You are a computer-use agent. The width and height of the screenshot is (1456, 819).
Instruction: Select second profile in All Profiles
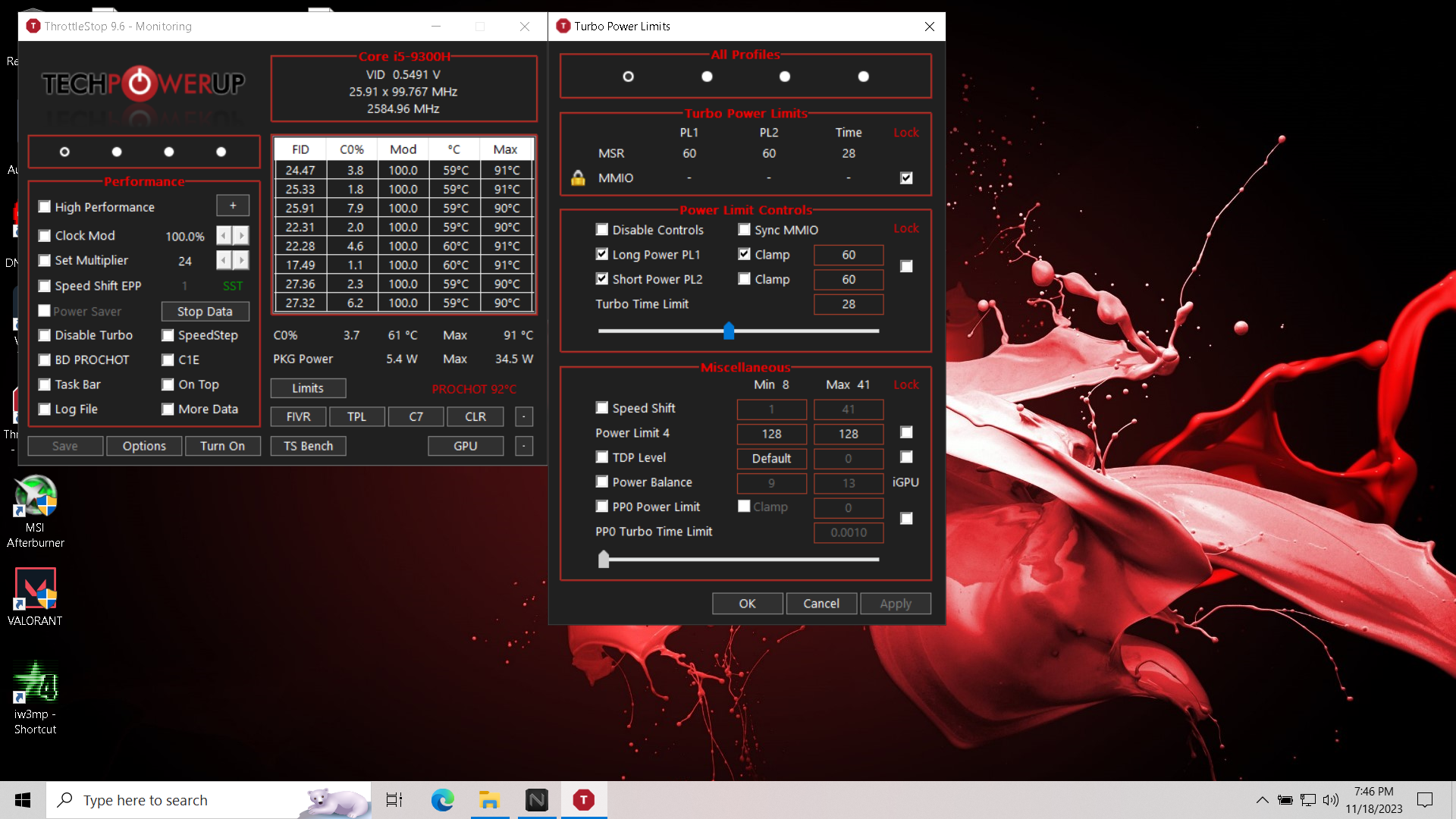pos(707,77)
